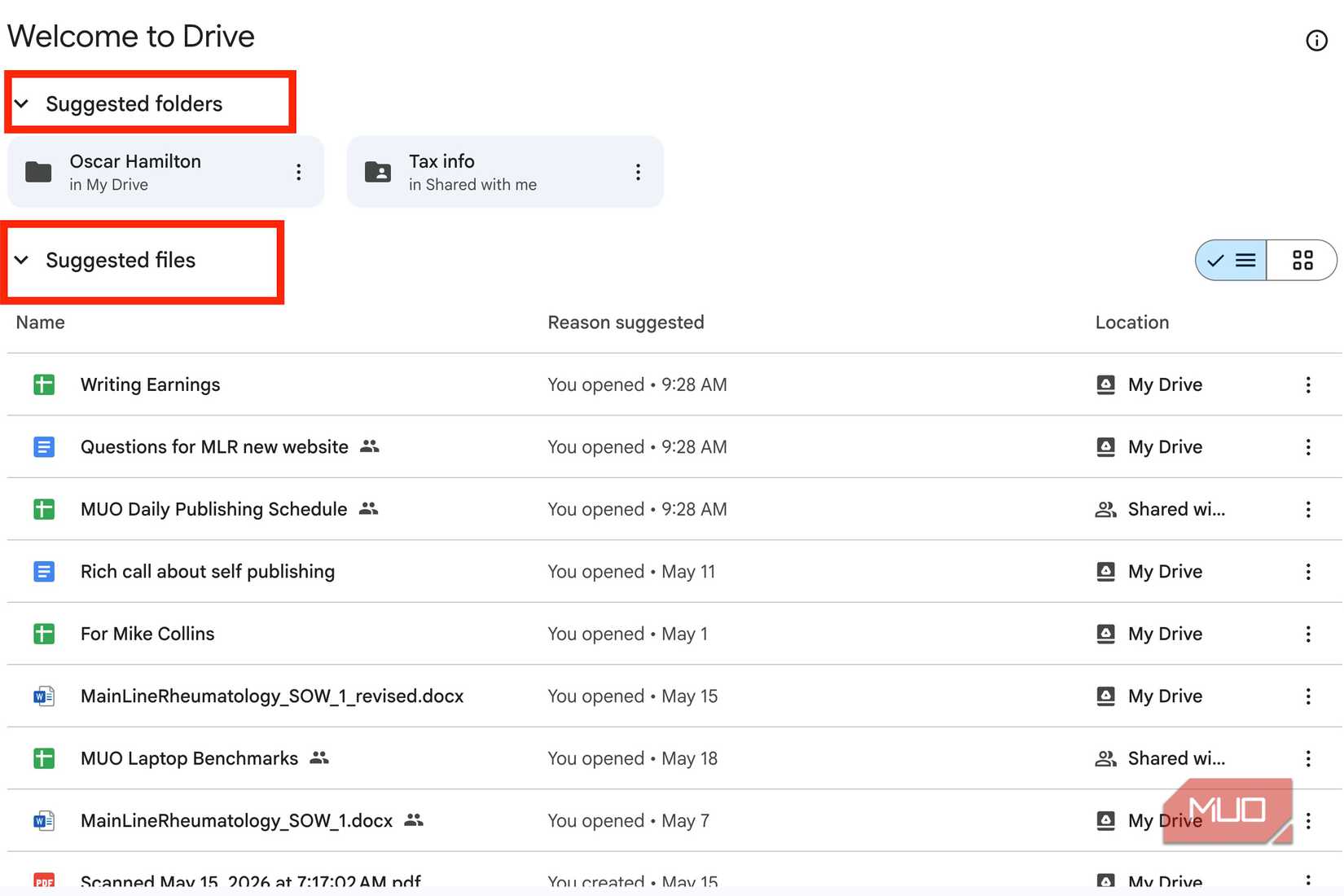The image size is (1344, 896).
Task: Switch to grid layout view
Action: point(1302,260)
